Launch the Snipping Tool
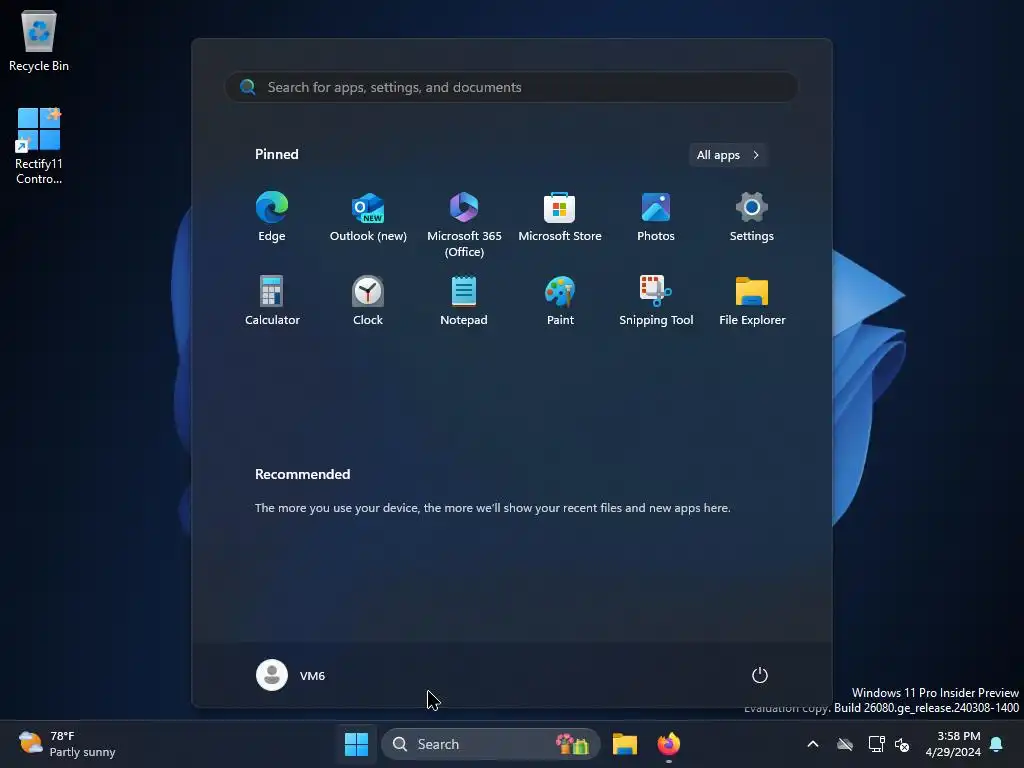 [656, 300]
